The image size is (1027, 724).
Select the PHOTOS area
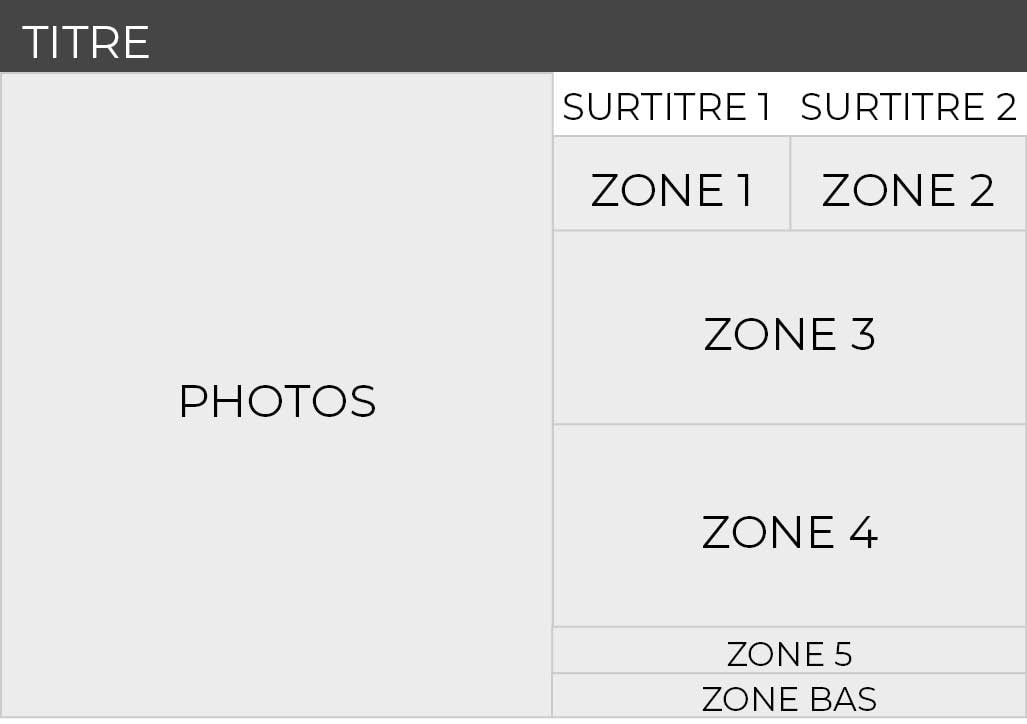pyautogui.click(x=276, y=395)
